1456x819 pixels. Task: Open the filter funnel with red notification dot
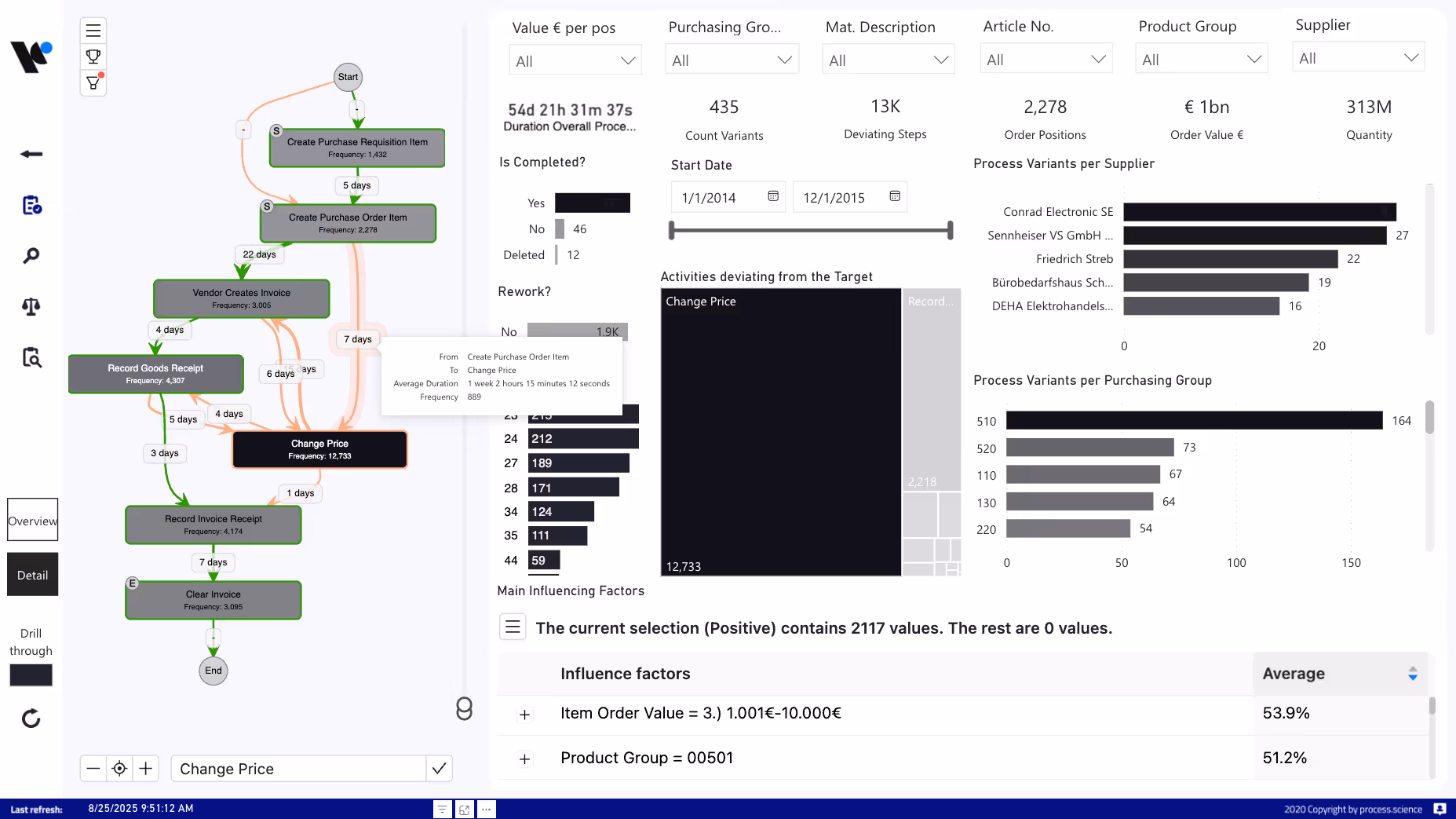tap(93, 82)
